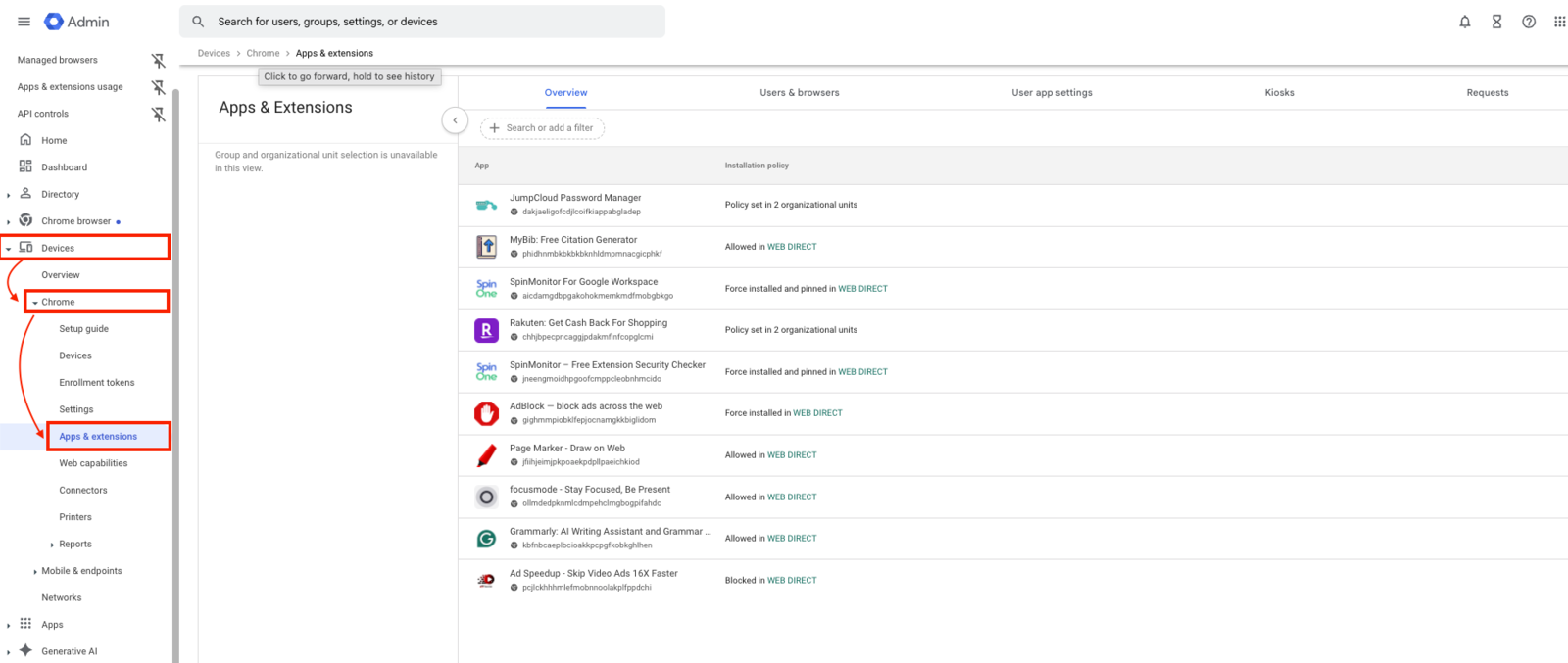Click the Dashboard icon
The image size is (1568, 663).
point(25,166)
